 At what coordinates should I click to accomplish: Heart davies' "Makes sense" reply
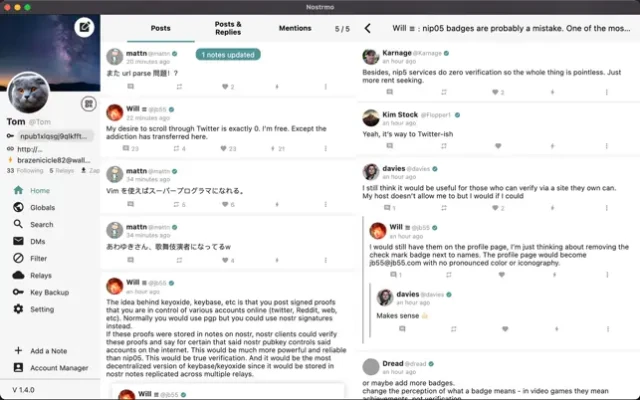(505, 329)
